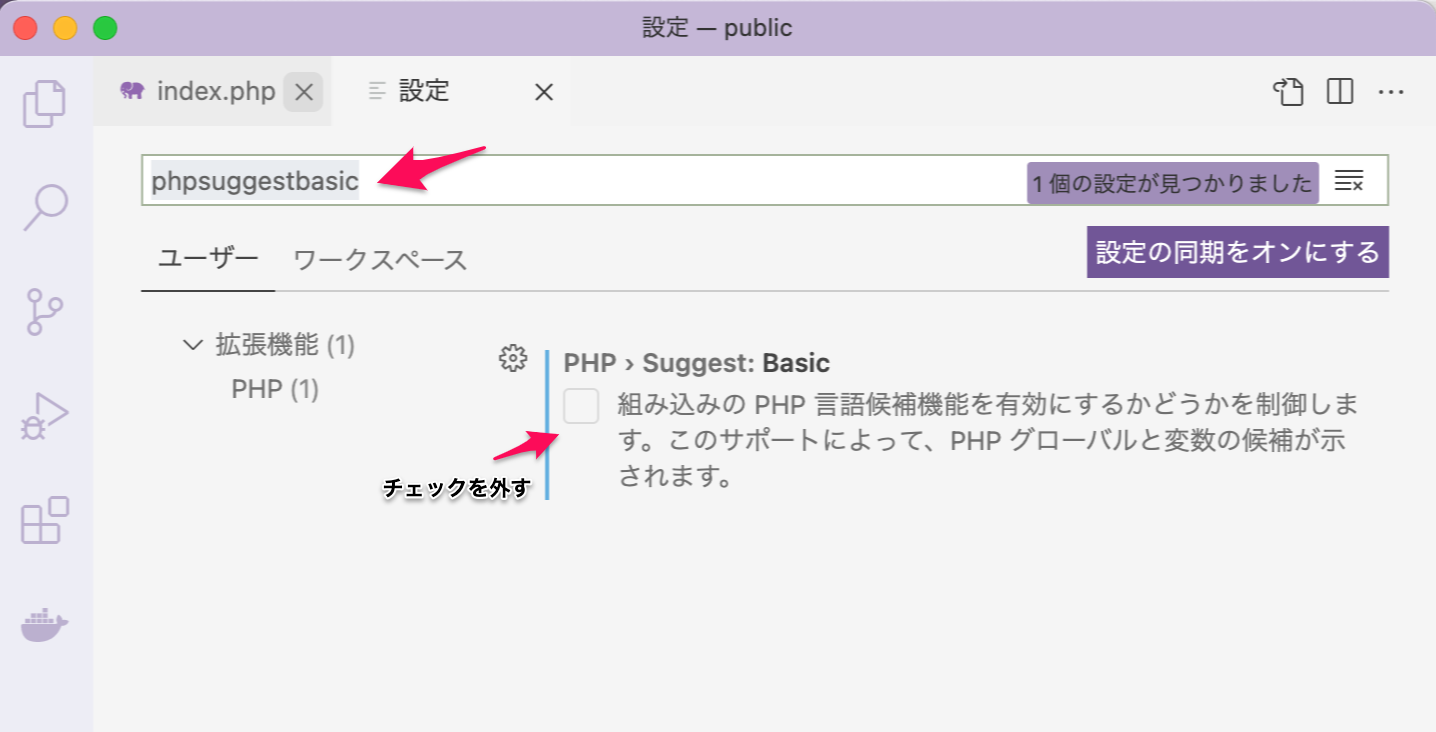Click the gear icon beside PHP Suggest: Basic
Viewport: 1436px width, 732px height.
tap(512, 358)
